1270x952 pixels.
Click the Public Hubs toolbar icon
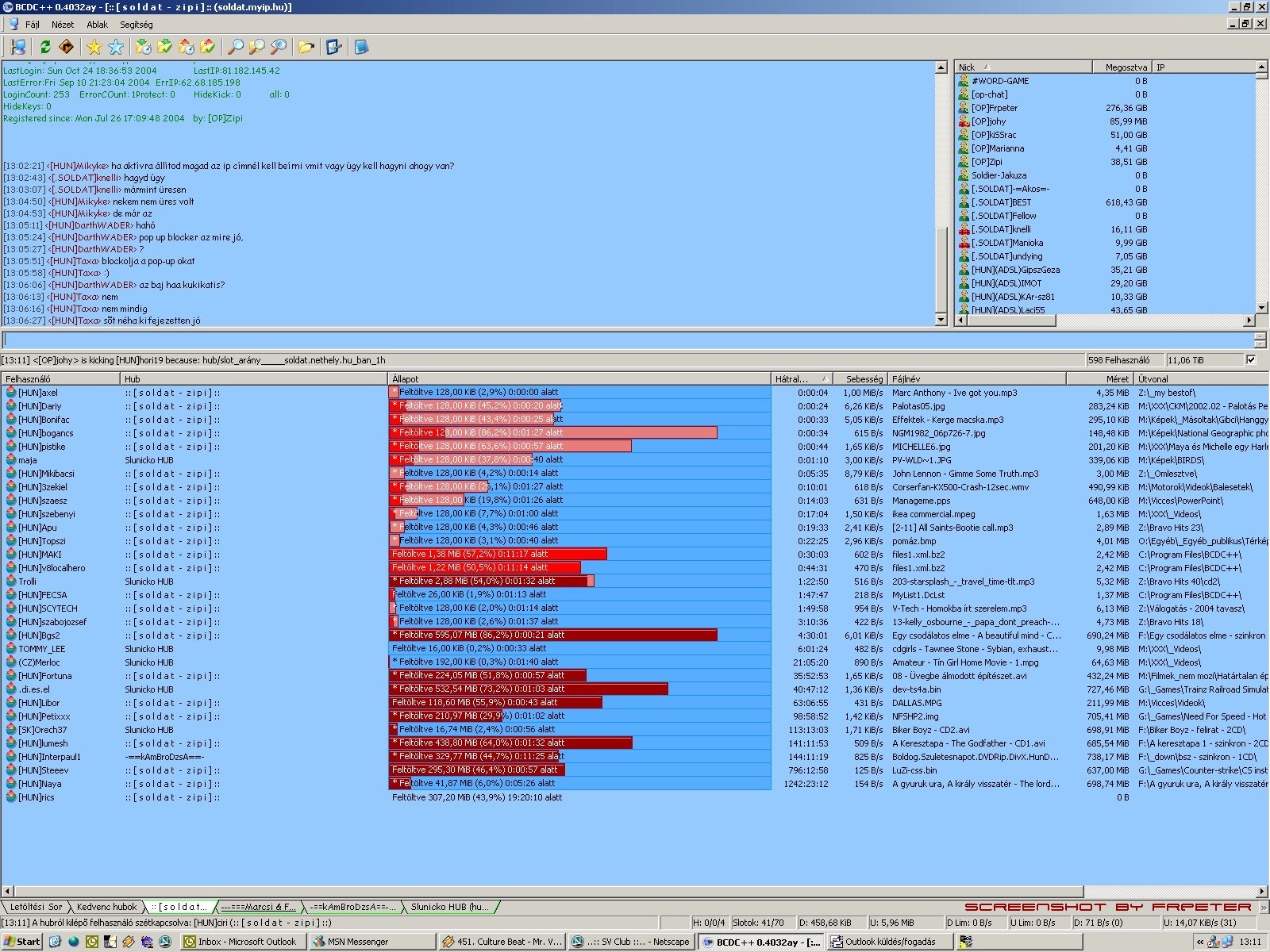(17, 48)
